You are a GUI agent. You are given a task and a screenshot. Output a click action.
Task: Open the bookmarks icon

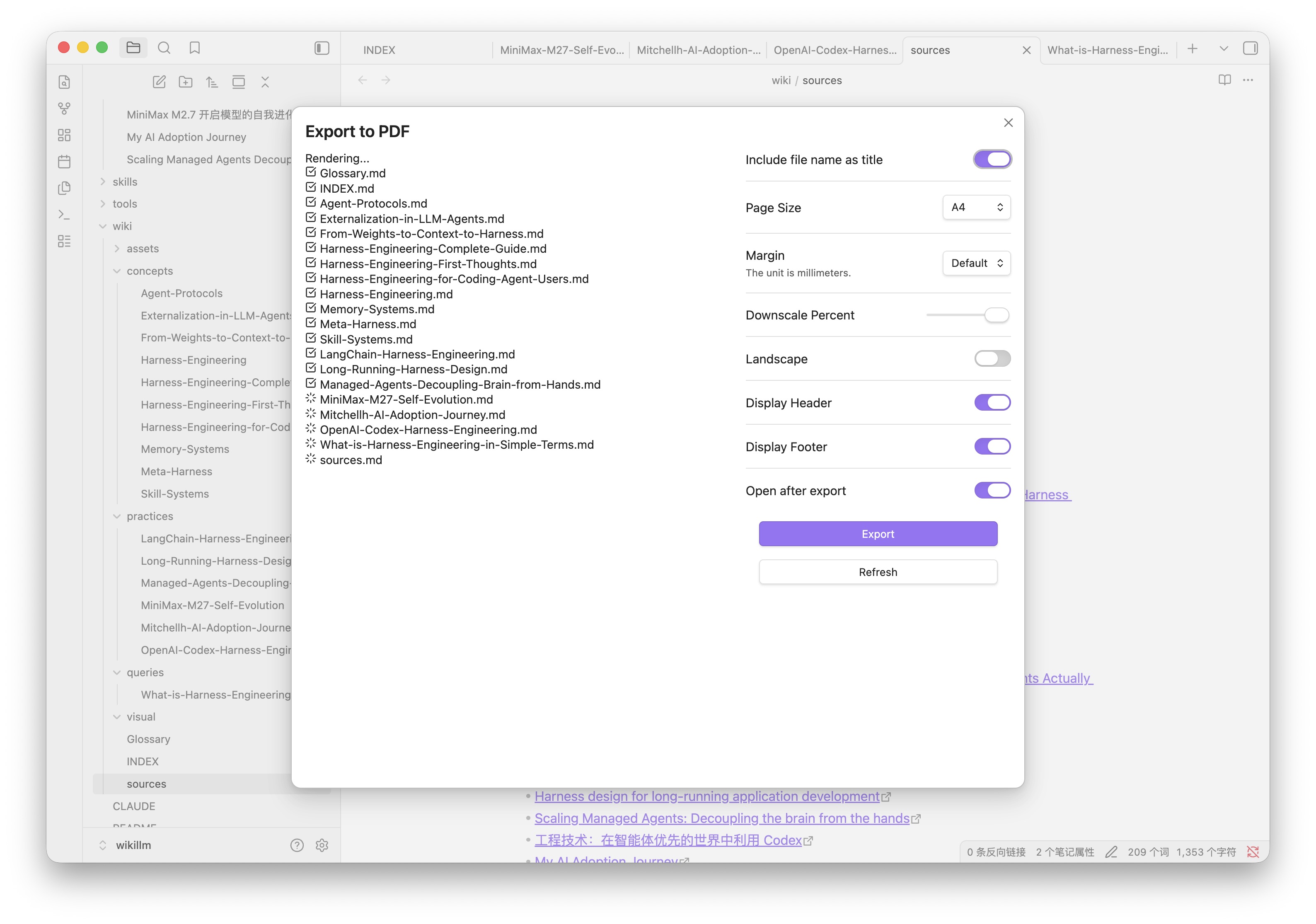pos(195,48)
